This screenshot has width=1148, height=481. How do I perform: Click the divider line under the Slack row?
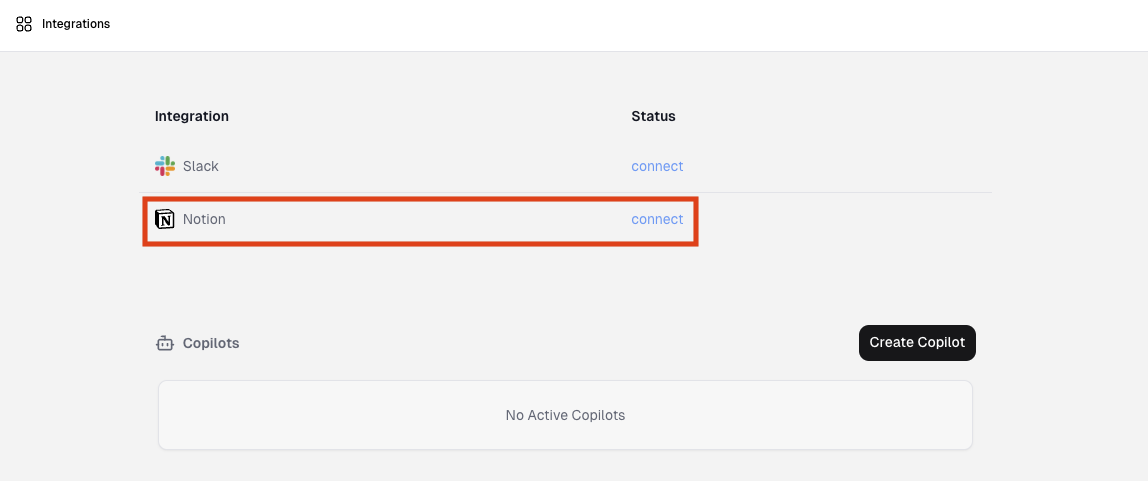tap(850, 192)
